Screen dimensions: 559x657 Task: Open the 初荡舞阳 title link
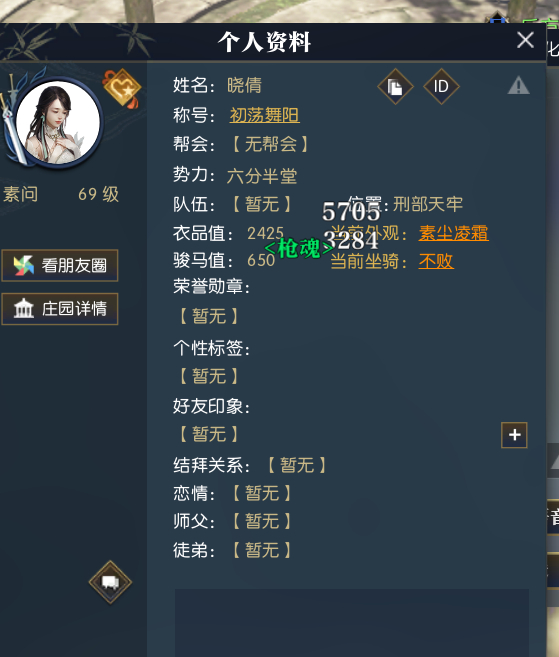pos(264,115)
